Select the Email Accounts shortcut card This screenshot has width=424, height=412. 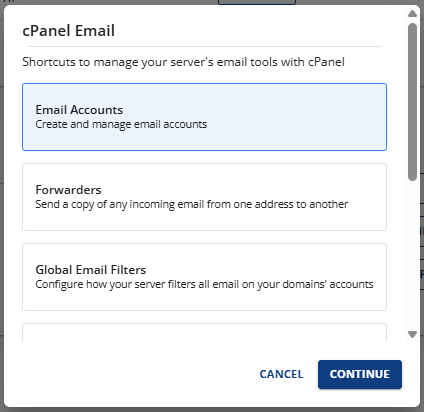pyautogui.click(x=204, y=117)
